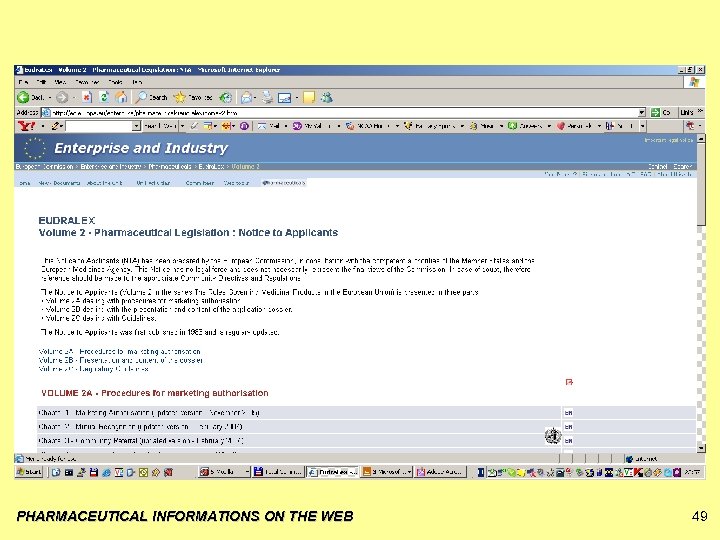Click the EU stars logo
Image resolution: width=720 pixels, height=540 pixels.
[x=34, y=148]
